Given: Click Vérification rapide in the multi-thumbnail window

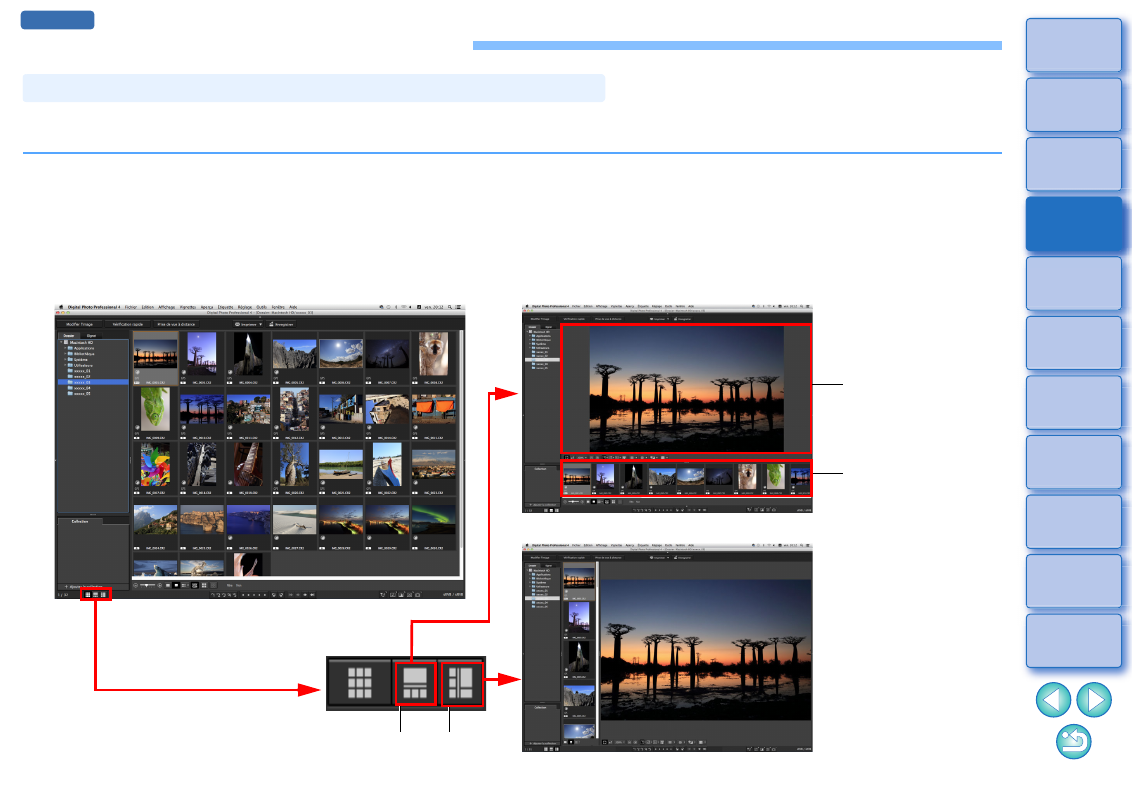Looking at the screenshot, I should point(128,324).
